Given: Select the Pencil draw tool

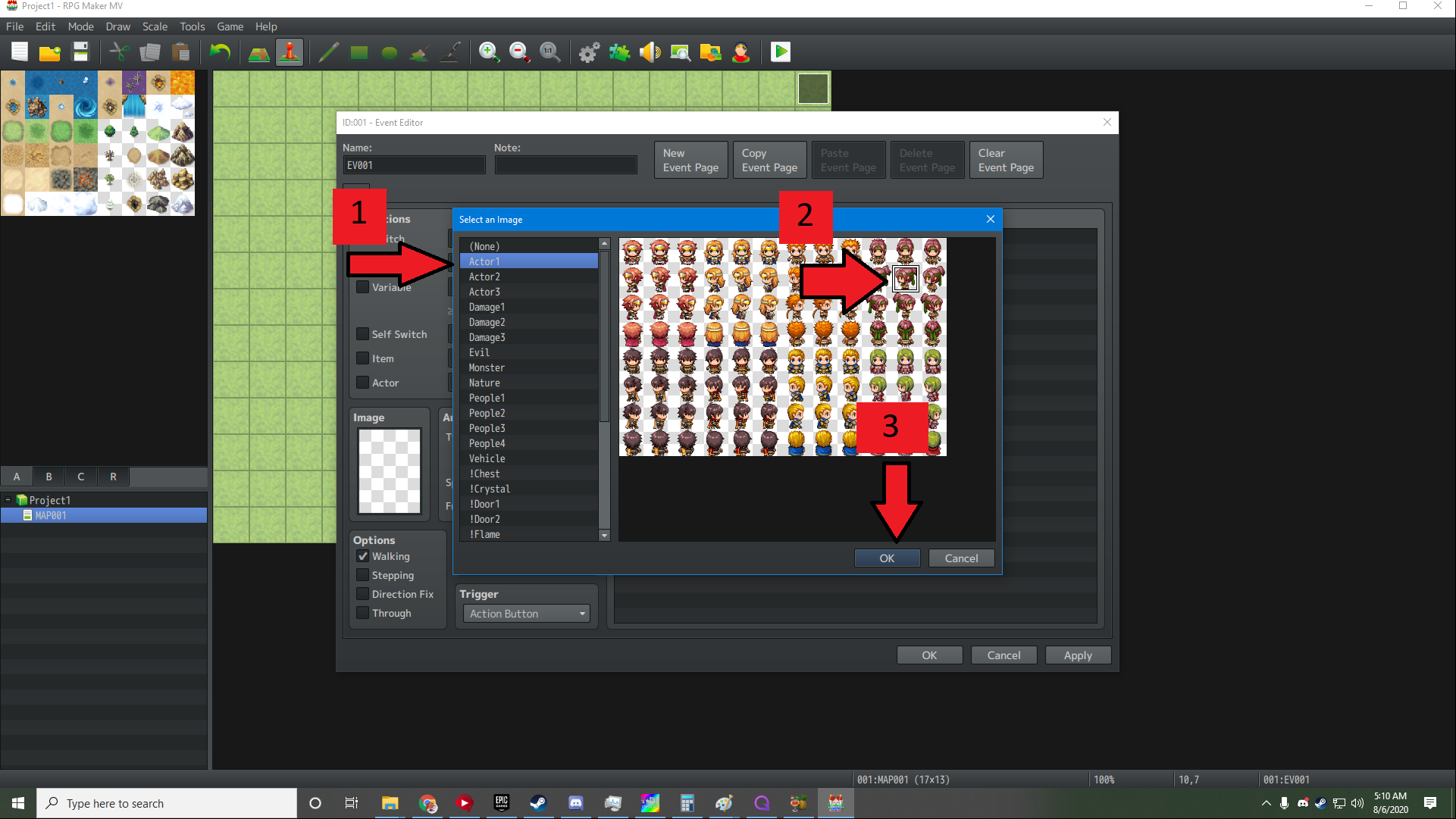Looking at the screenshot, I should [x=328, y=52].
